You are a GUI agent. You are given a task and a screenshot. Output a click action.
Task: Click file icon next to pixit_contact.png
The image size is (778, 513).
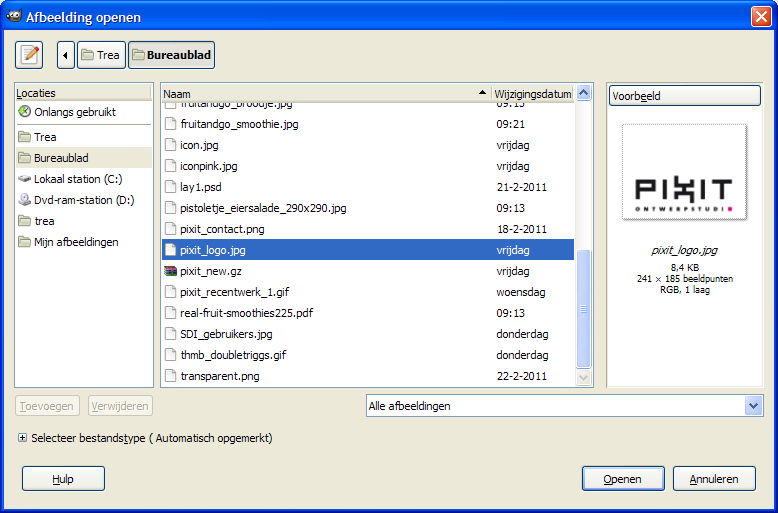[170, 229]
